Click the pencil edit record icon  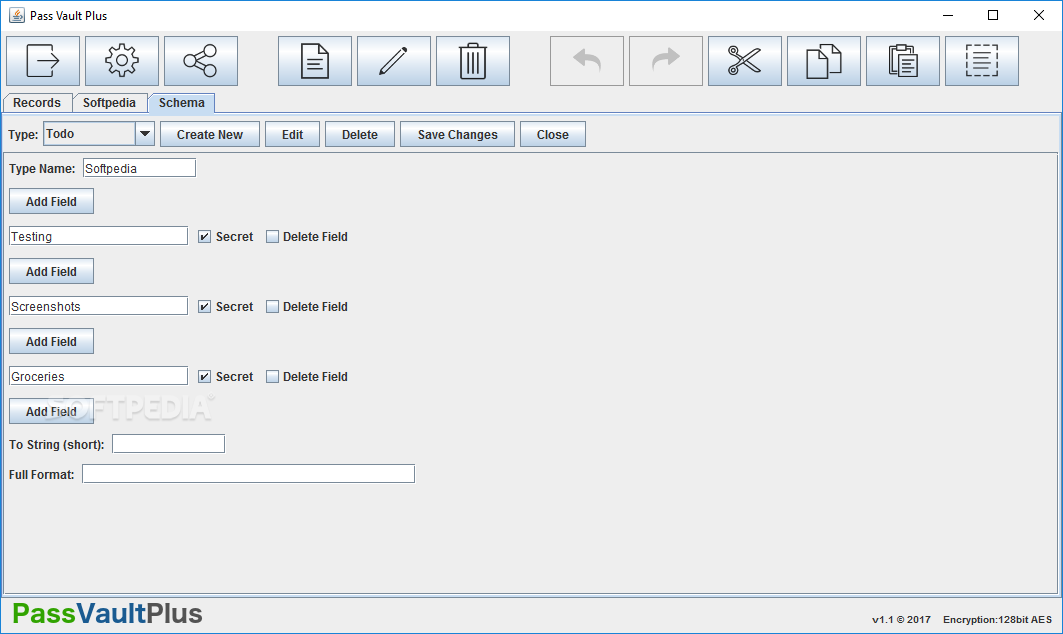(x=394, y=61)
